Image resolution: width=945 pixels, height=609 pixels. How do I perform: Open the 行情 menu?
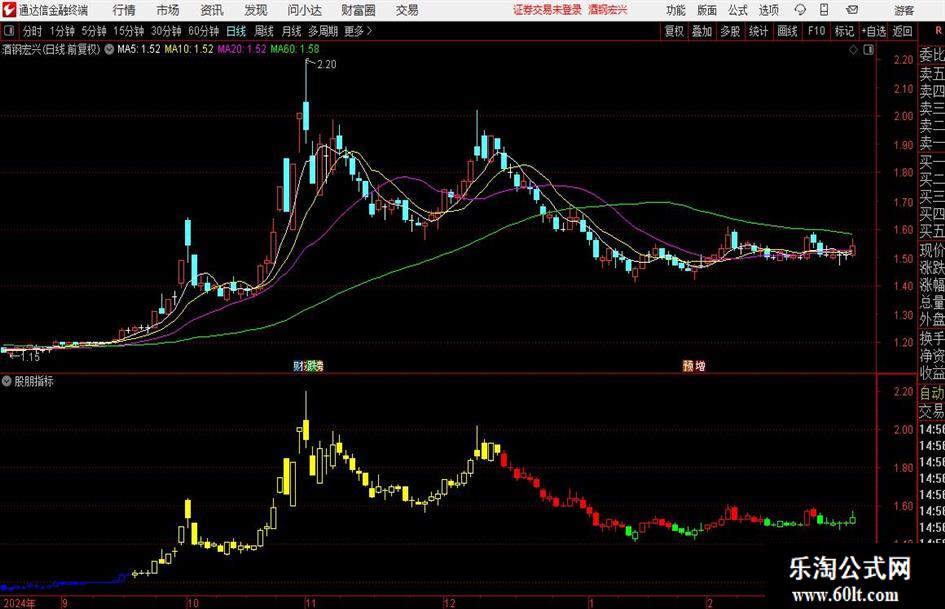tap(124, 10)
